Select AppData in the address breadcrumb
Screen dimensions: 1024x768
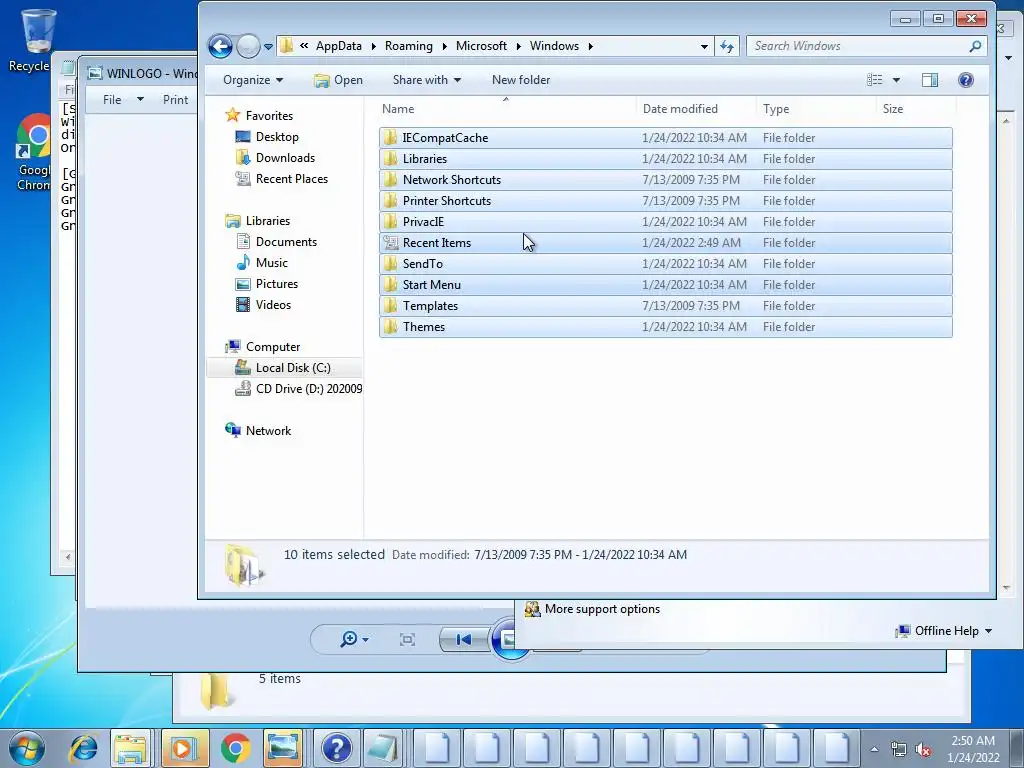click(x=338, y=46)
